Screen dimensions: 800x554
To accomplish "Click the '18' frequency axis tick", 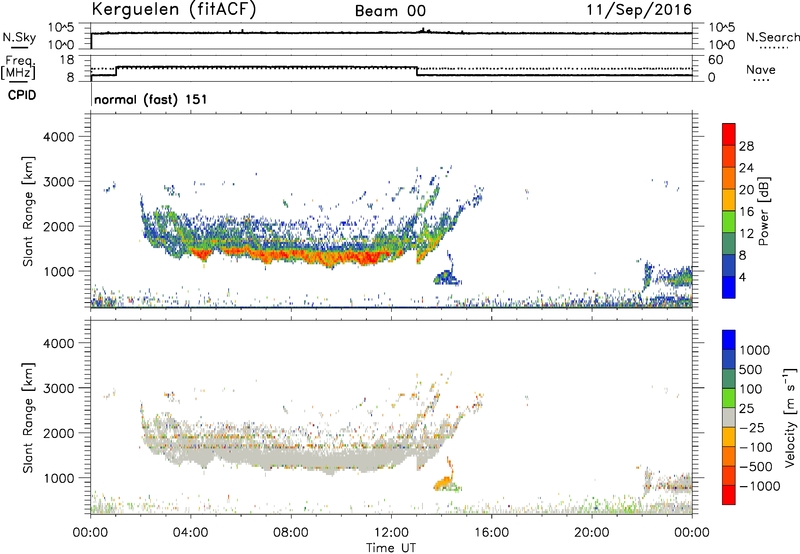I will pyautogui.click(x=67, y=60).
